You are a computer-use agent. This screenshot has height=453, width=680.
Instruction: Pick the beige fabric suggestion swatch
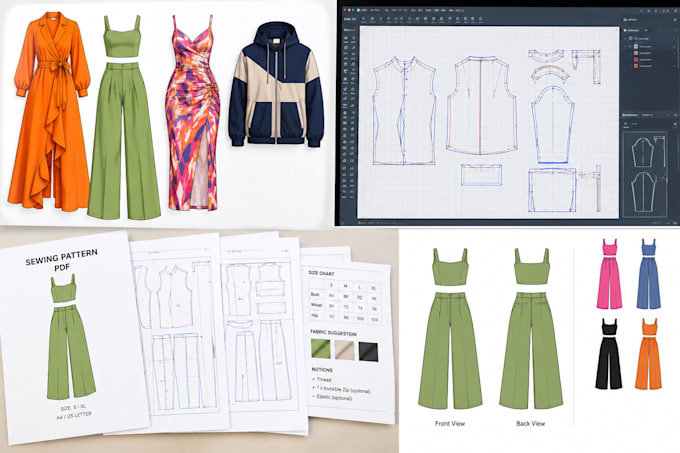344,350
